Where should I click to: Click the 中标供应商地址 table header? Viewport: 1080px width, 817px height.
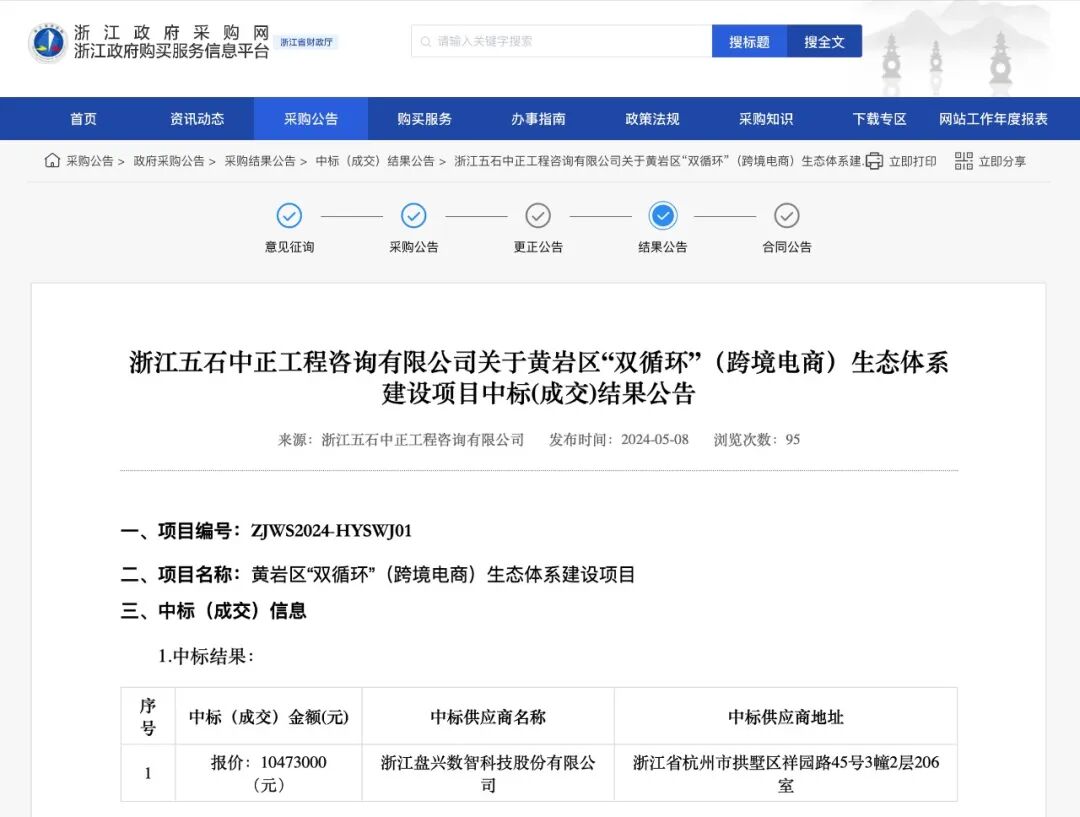point(786,717)
